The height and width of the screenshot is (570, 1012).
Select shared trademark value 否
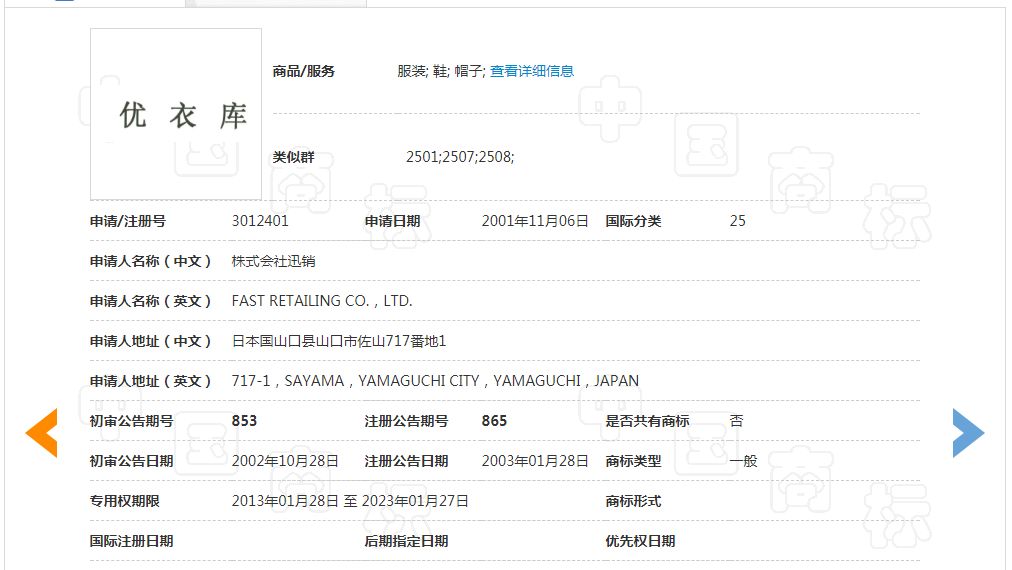pos(736,421)
